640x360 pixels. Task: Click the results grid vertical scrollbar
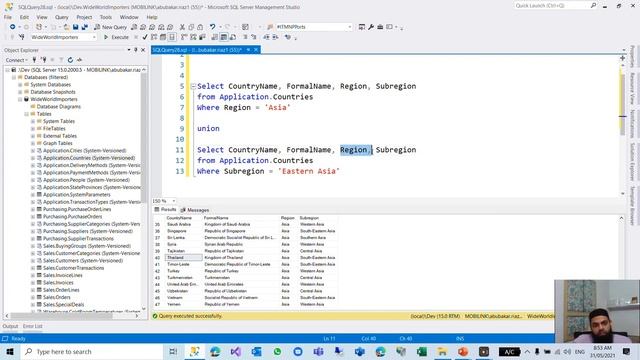click(621, 261)
